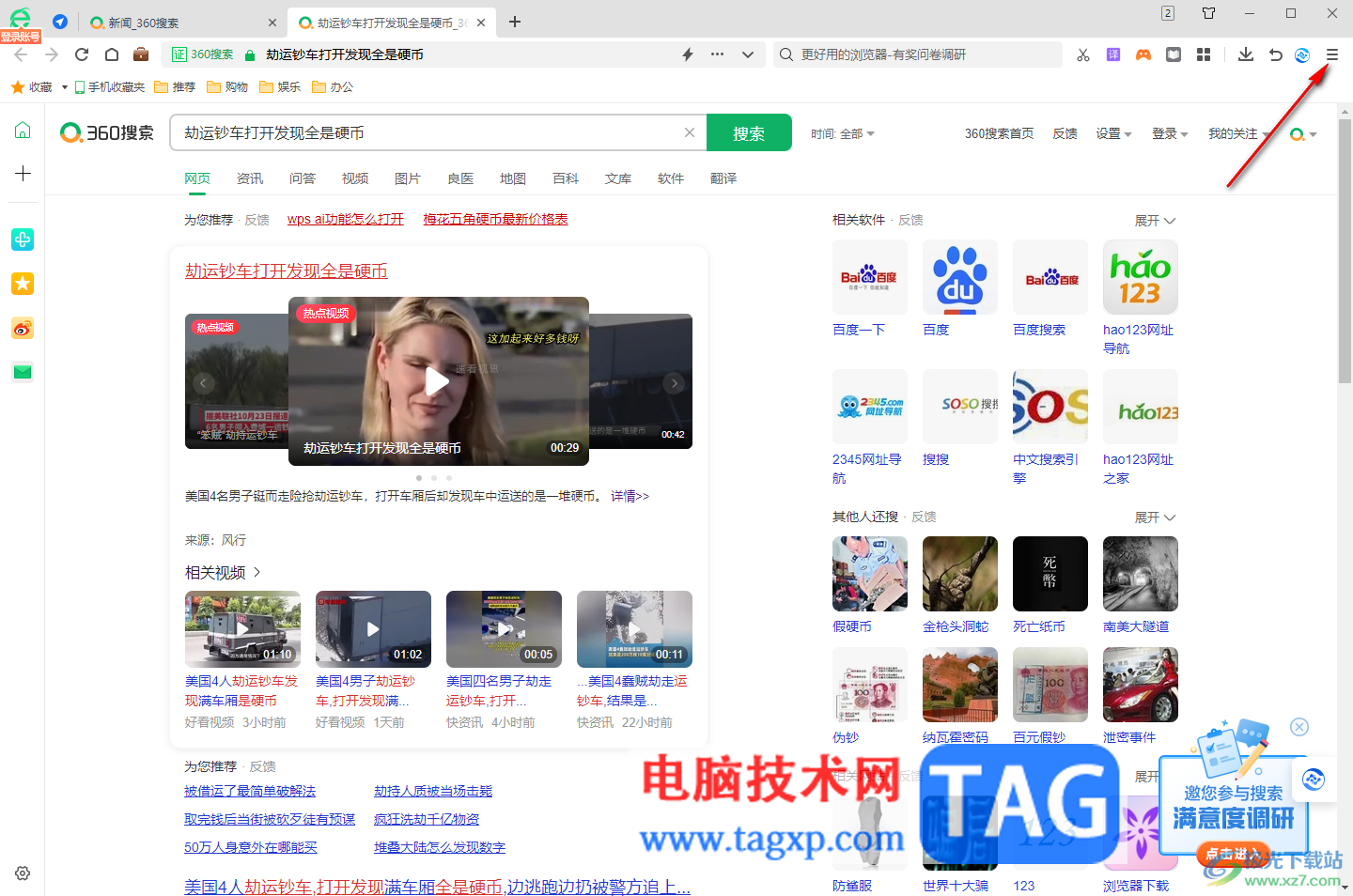The width and height of the screenshot is (1353, 896).
Task: Open the game controller icon
Action: click(x=1143, y=54)
